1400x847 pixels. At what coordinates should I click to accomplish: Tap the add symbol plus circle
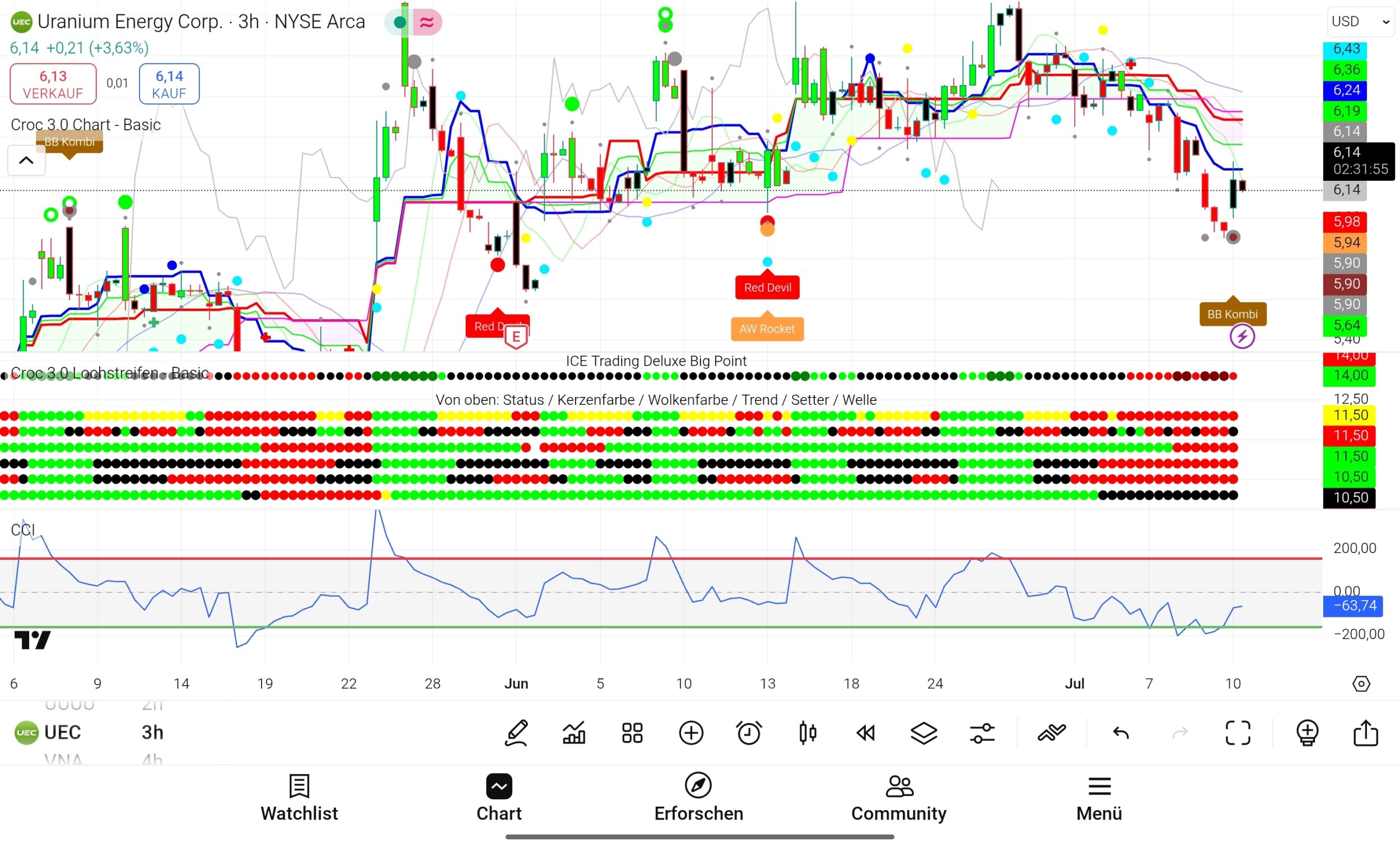click(x=691, y=733)
